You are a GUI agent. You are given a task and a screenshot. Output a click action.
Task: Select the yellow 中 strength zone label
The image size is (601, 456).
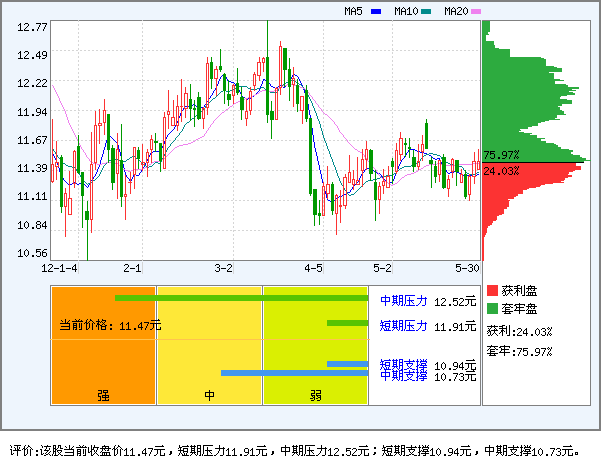210,395
